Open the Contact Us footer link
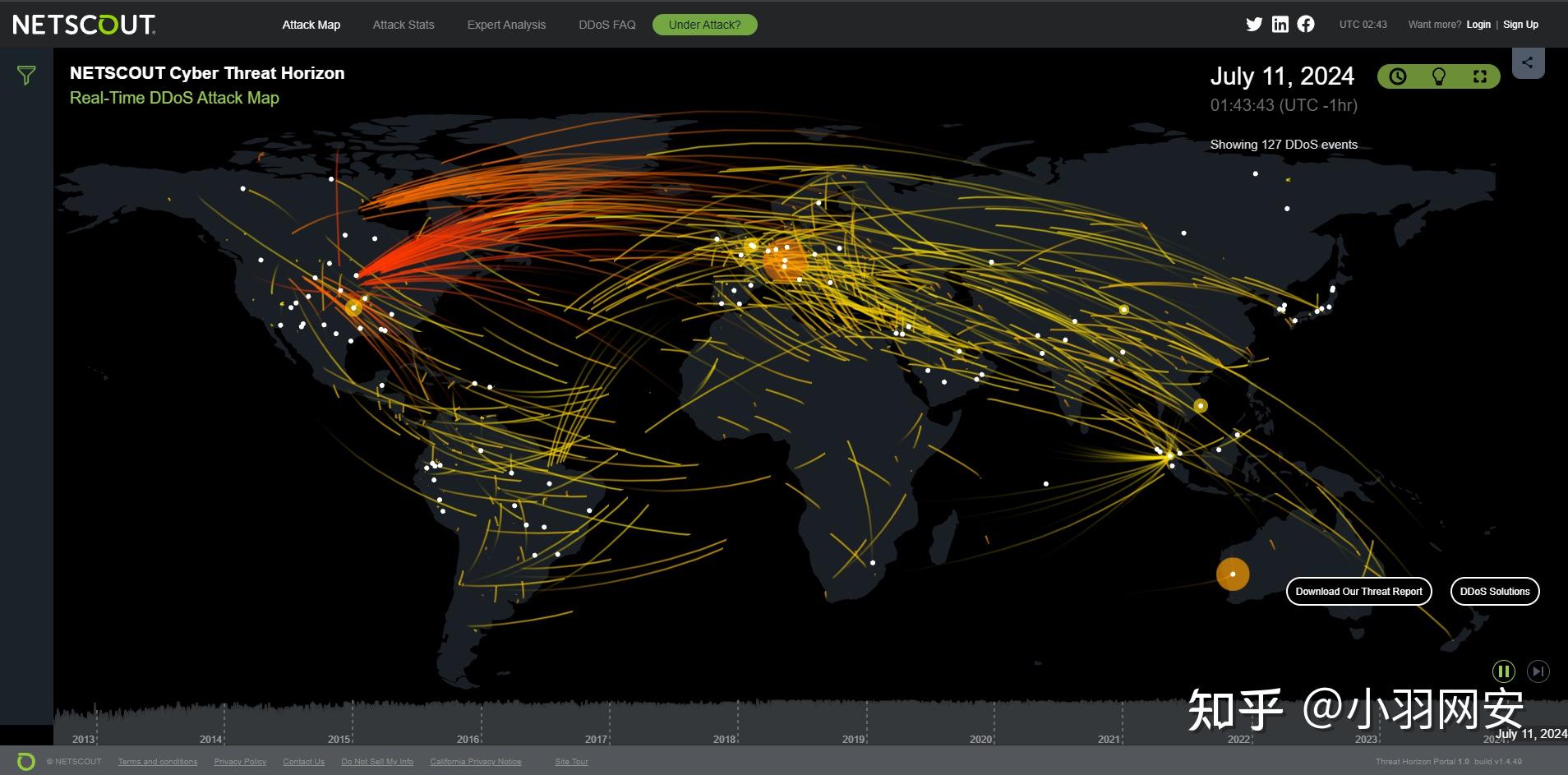Viewport: 1568px width, 775px height. pyautogui.click(x=304, y=762)
